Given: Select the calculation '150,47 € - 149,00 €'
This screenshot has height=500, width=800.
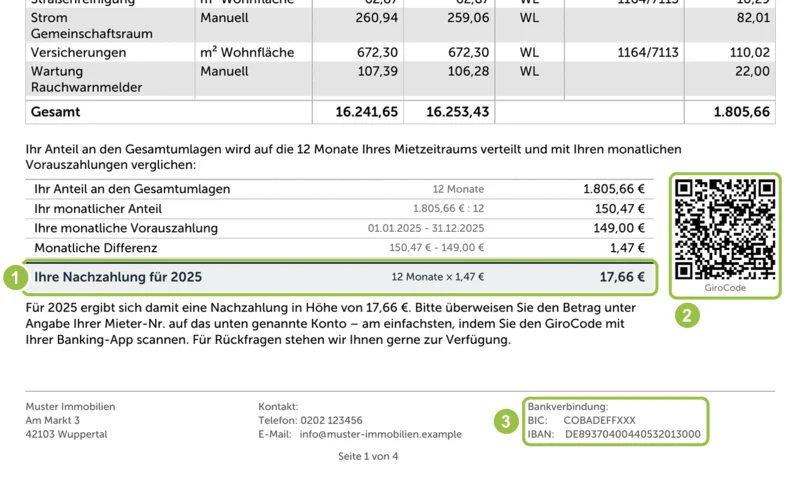Looking at the screenshot, I should [x=437, y=248].
